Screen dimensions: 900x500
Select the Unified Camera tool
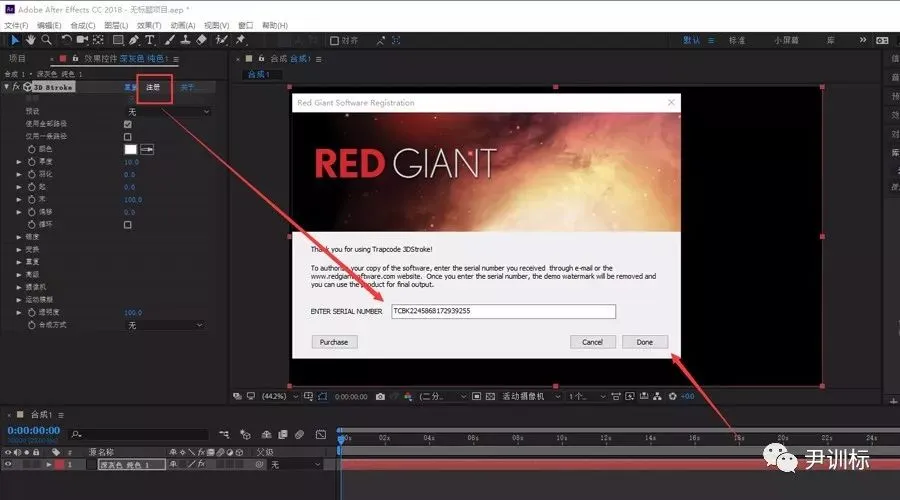82,40
